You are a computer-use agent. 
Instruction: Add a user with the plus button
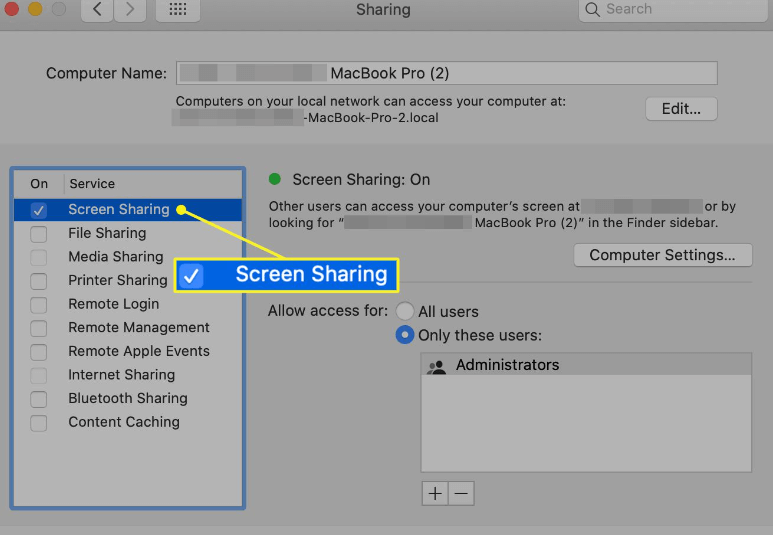(x=435, y=494)
